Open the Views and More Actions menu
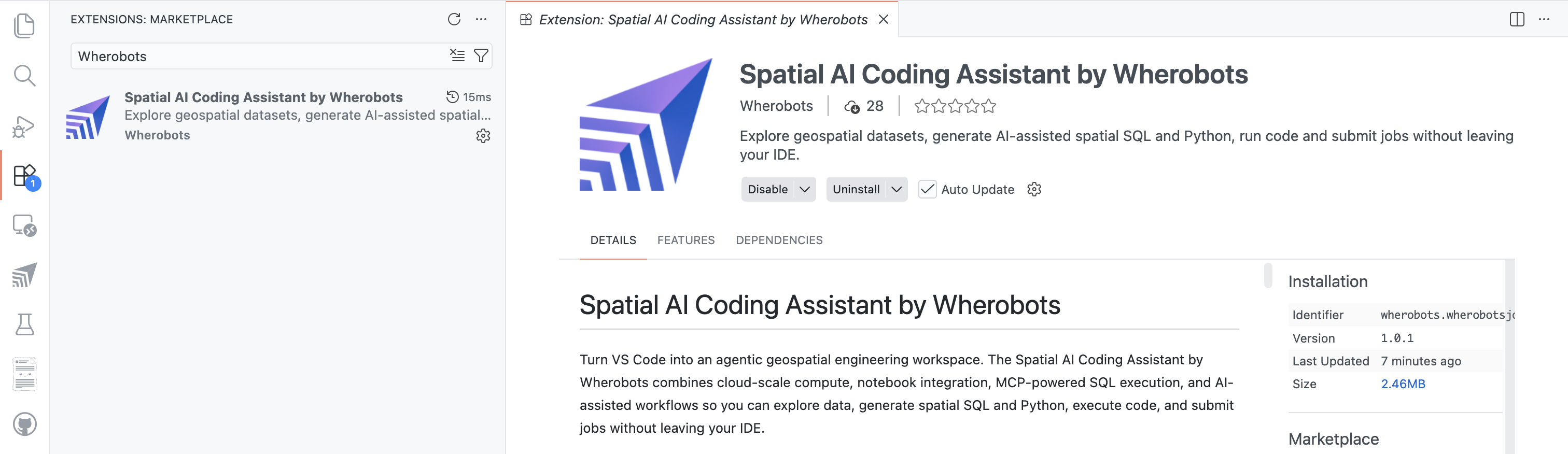 (x=482, y=19)
